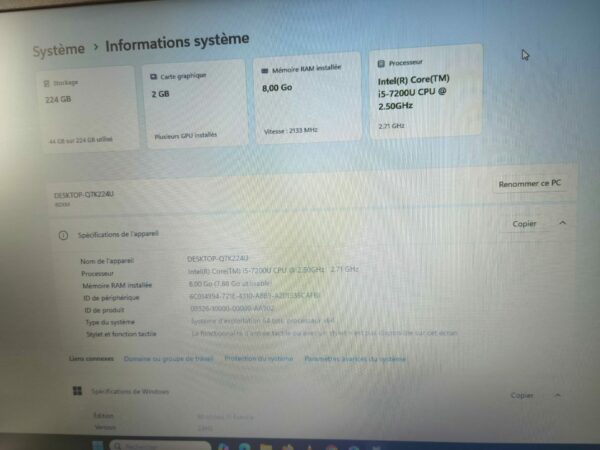Go back to Système in the breadcrumb

[59, 50]
